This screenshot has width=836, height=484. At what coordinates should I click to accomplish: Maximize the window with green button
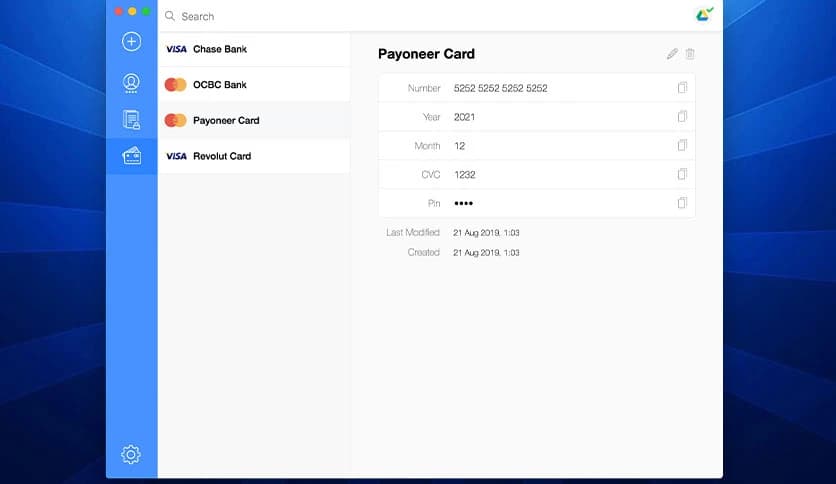[x=146, y=11]
